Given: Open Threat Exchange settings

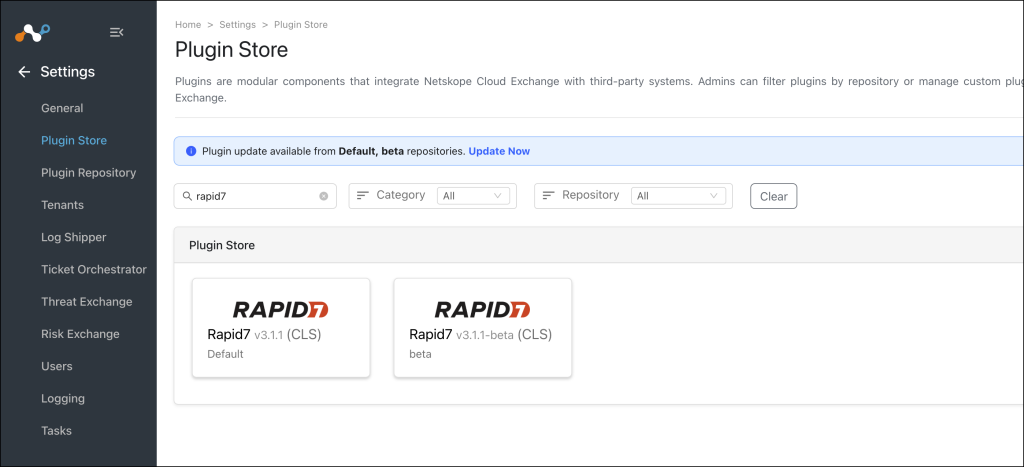Looking at the screenshot, I should pyautogui.click(x=87, y=302).
